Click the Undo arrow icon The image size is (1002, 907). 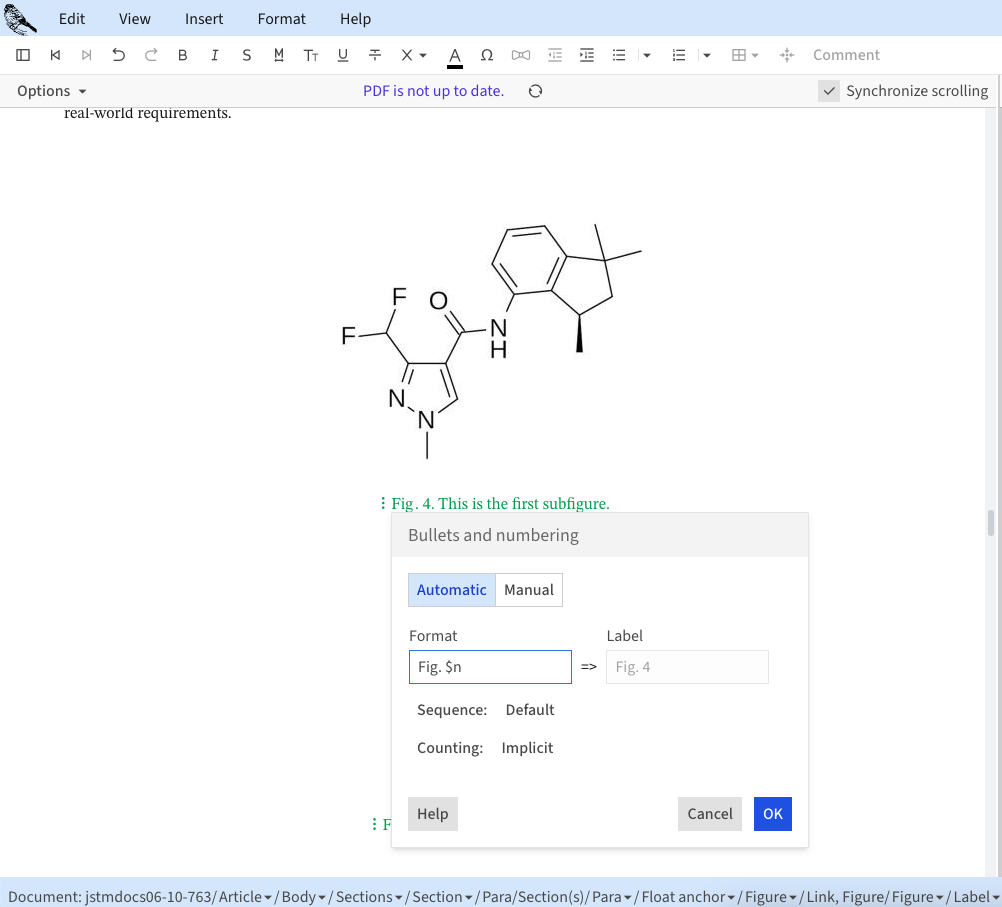pos(119,55)
